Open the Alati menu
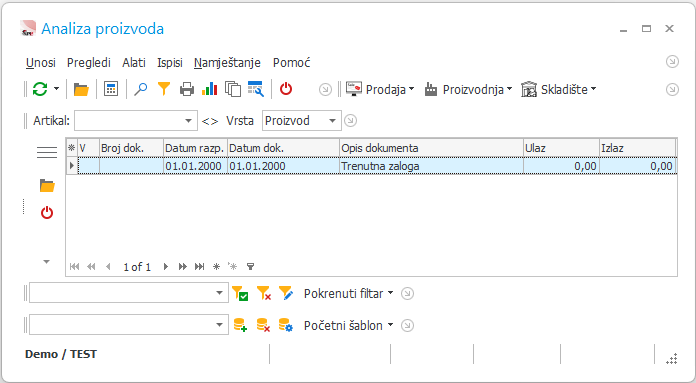 134,63
